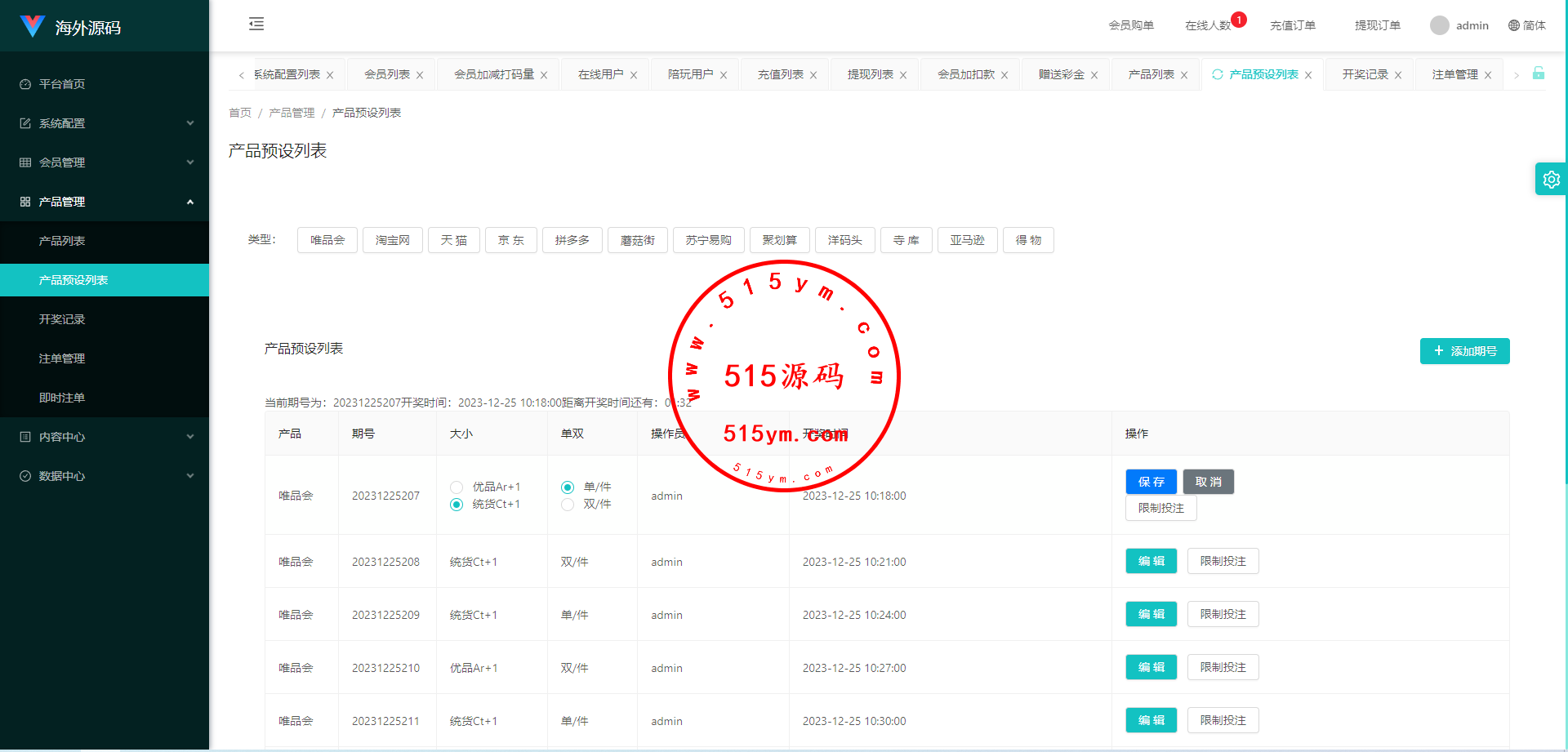The height and width of the screenshot is (752, 1568).
Task: Collapse sidebar with the hamburger menu icon
Action: [x=256, y=24]
